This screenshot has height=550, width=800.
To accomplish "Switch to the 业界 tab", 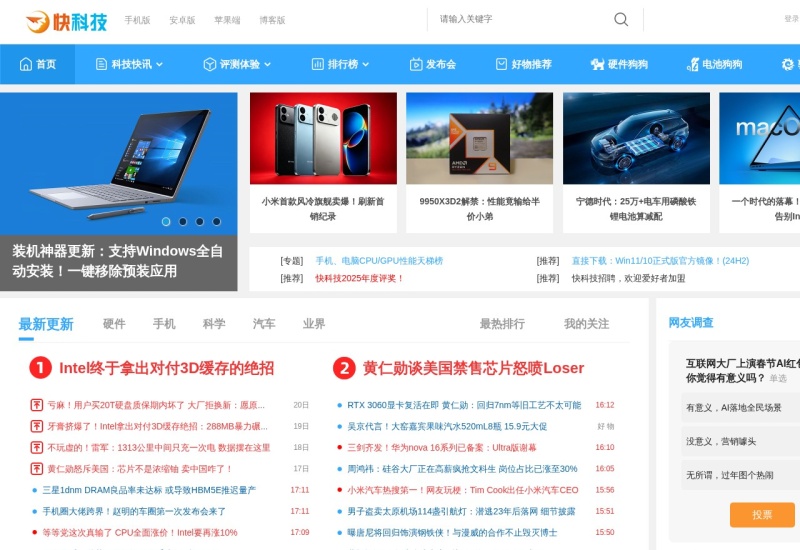I will [314, 324].
